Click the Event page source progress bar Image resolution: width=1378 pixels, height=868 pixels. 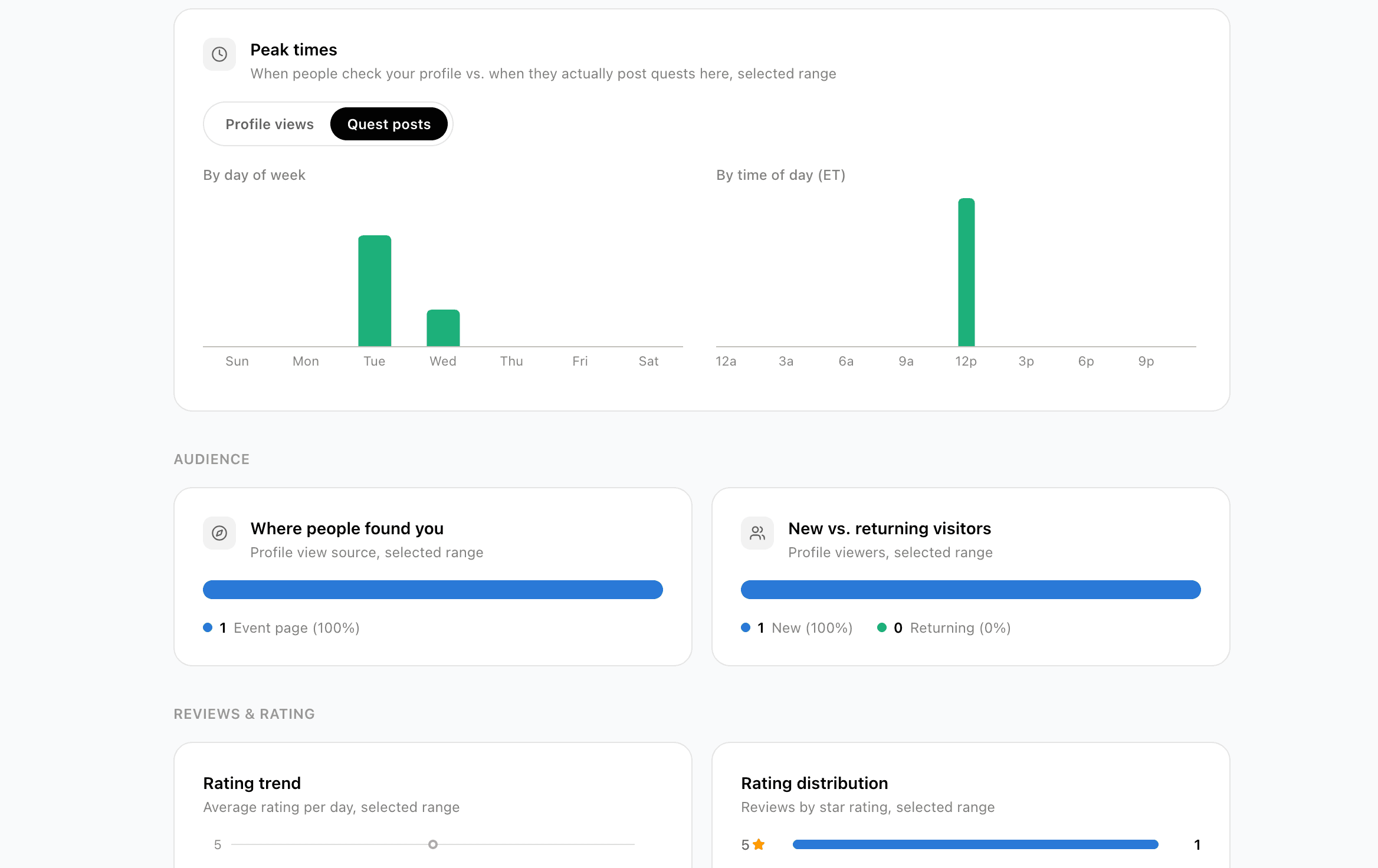click(x=433, y=590)
